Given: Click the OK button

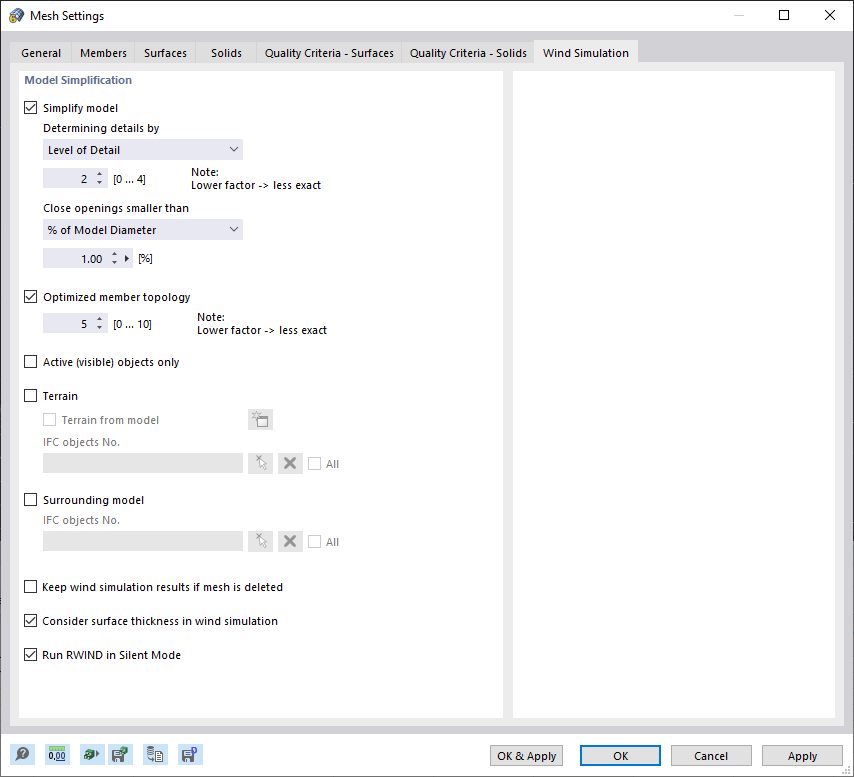Looking at the screenshot, I should [x=620, y=756].
